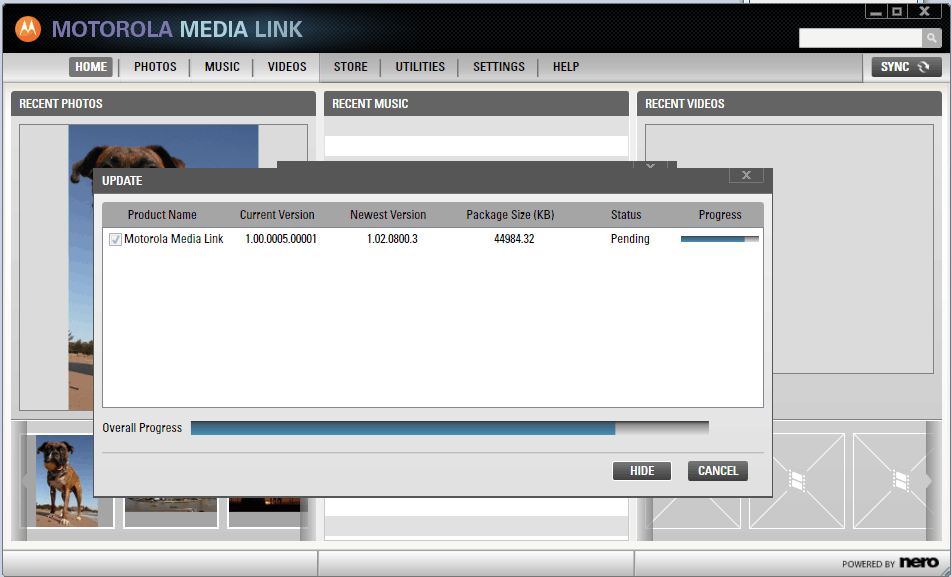Click the Status column header
Image resolution: width=952 pixels, height=577 pixels.
click(x=626, y=215)
